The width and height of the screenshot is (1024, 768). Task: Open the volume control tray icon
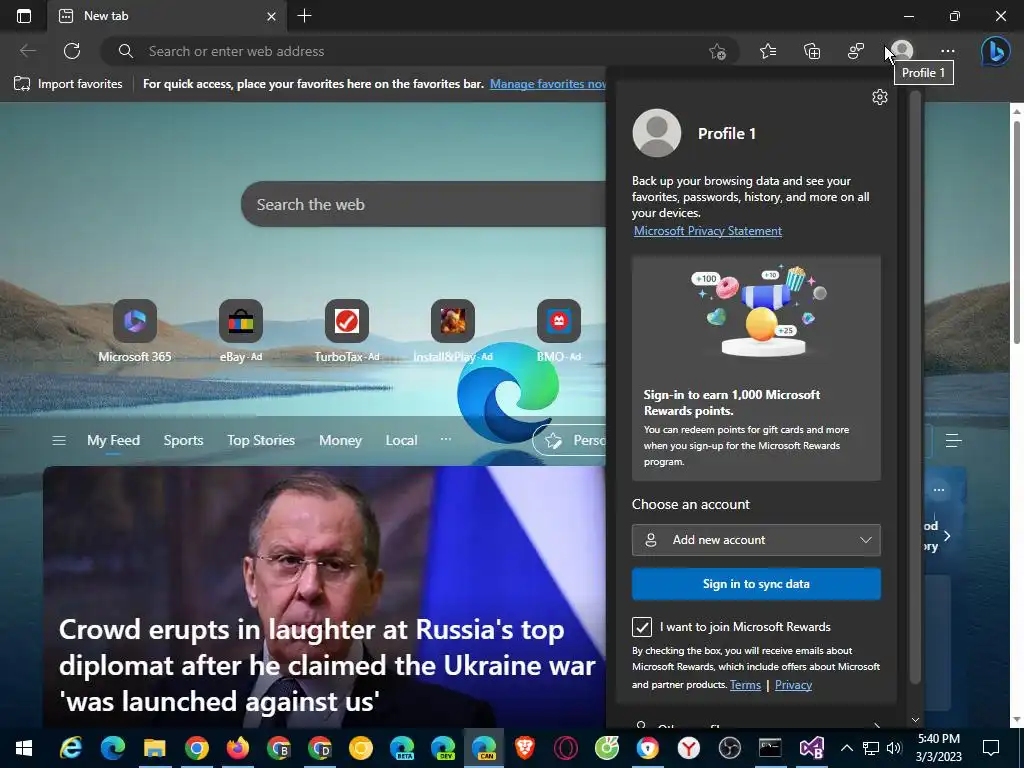click(894, 748)
